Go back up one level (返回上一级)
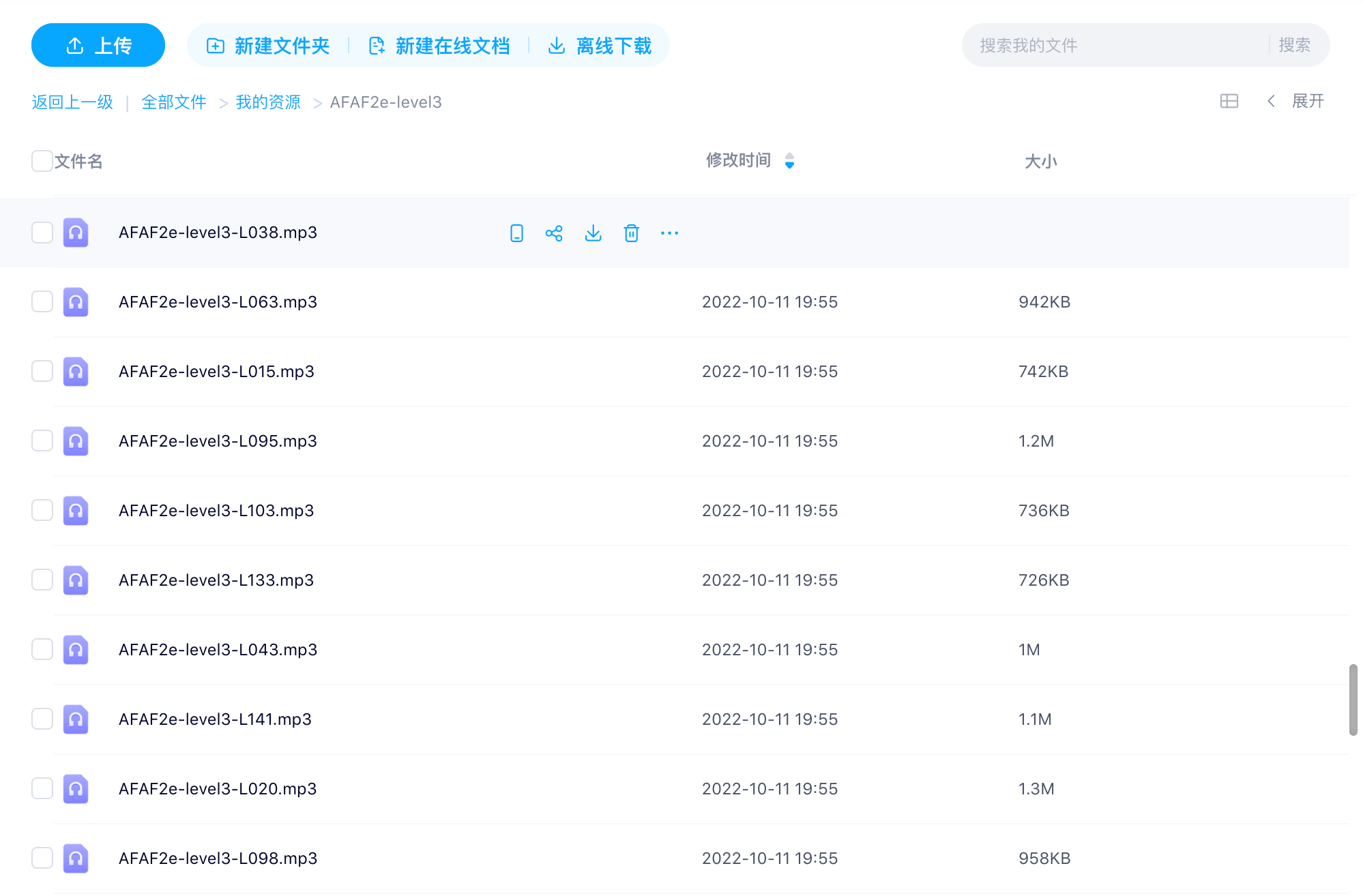The height and width of the screenshot is (896, 1363). pos(72,102)
